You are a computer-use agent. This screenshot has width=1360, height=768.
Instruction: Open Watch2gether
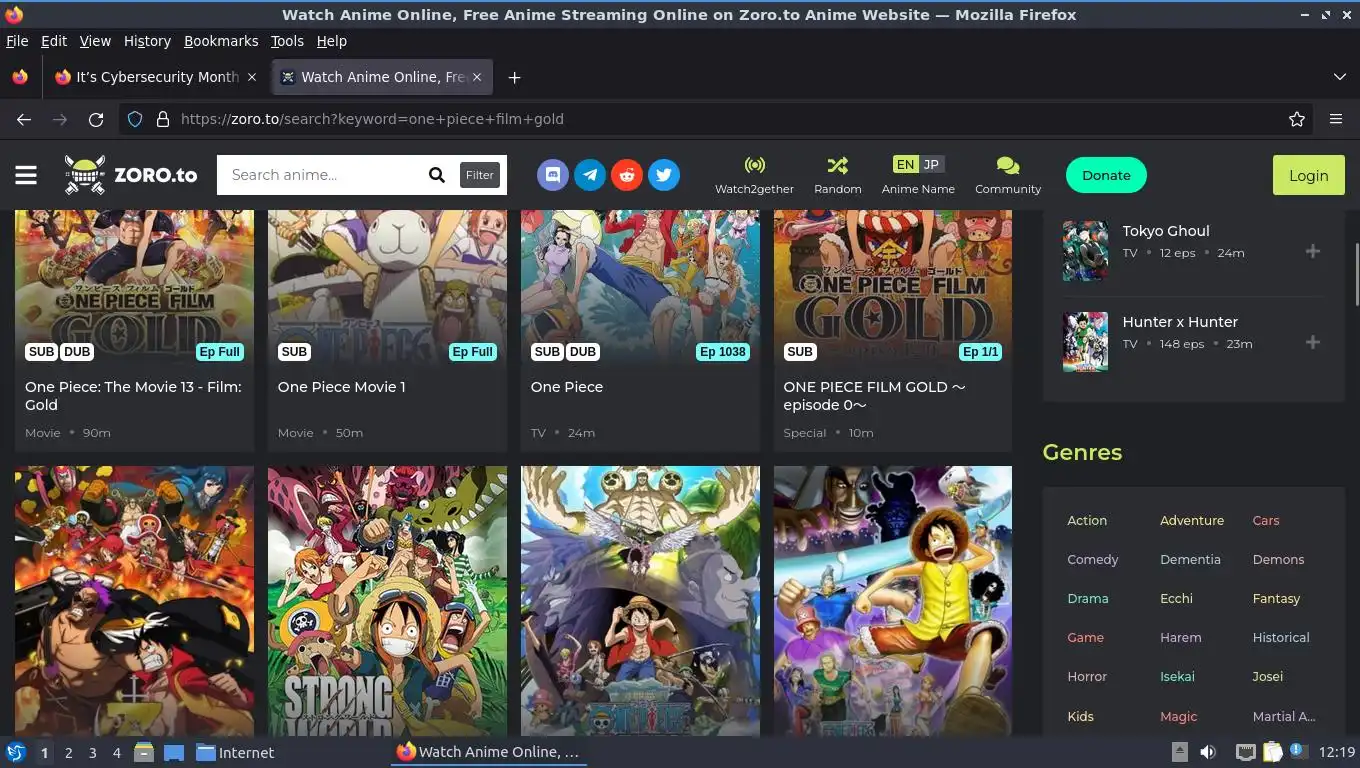(754, 175)
